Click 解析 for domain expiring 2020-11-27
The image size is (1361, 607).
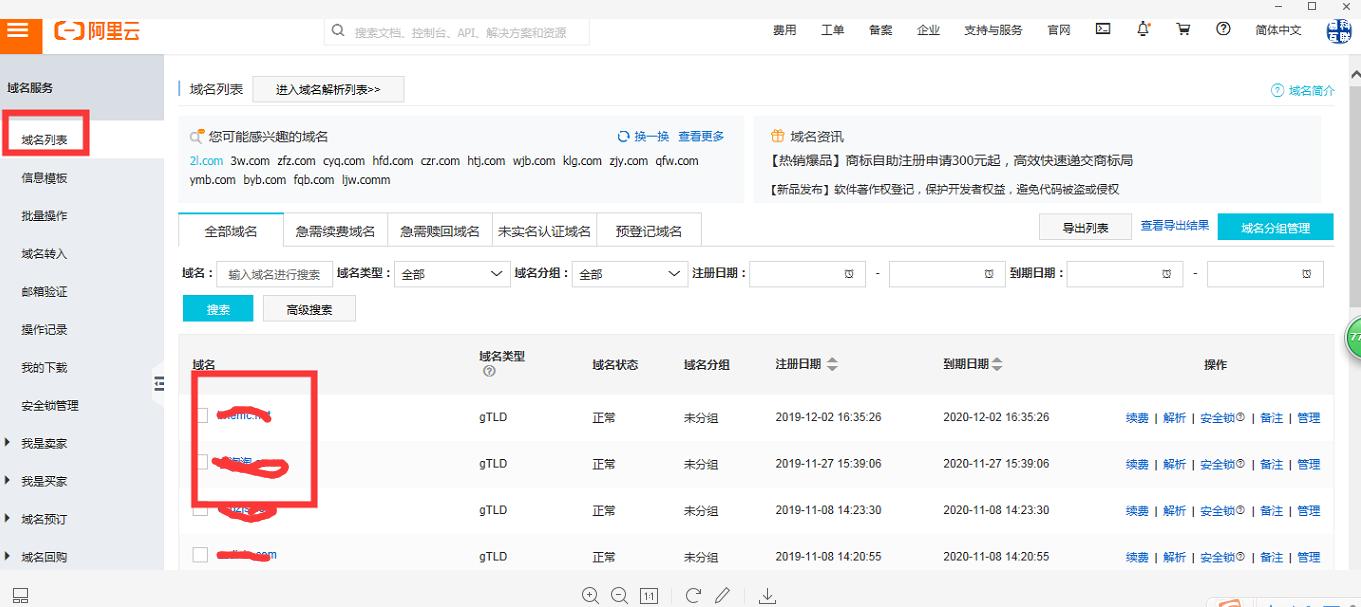(x=1174, y=464)
